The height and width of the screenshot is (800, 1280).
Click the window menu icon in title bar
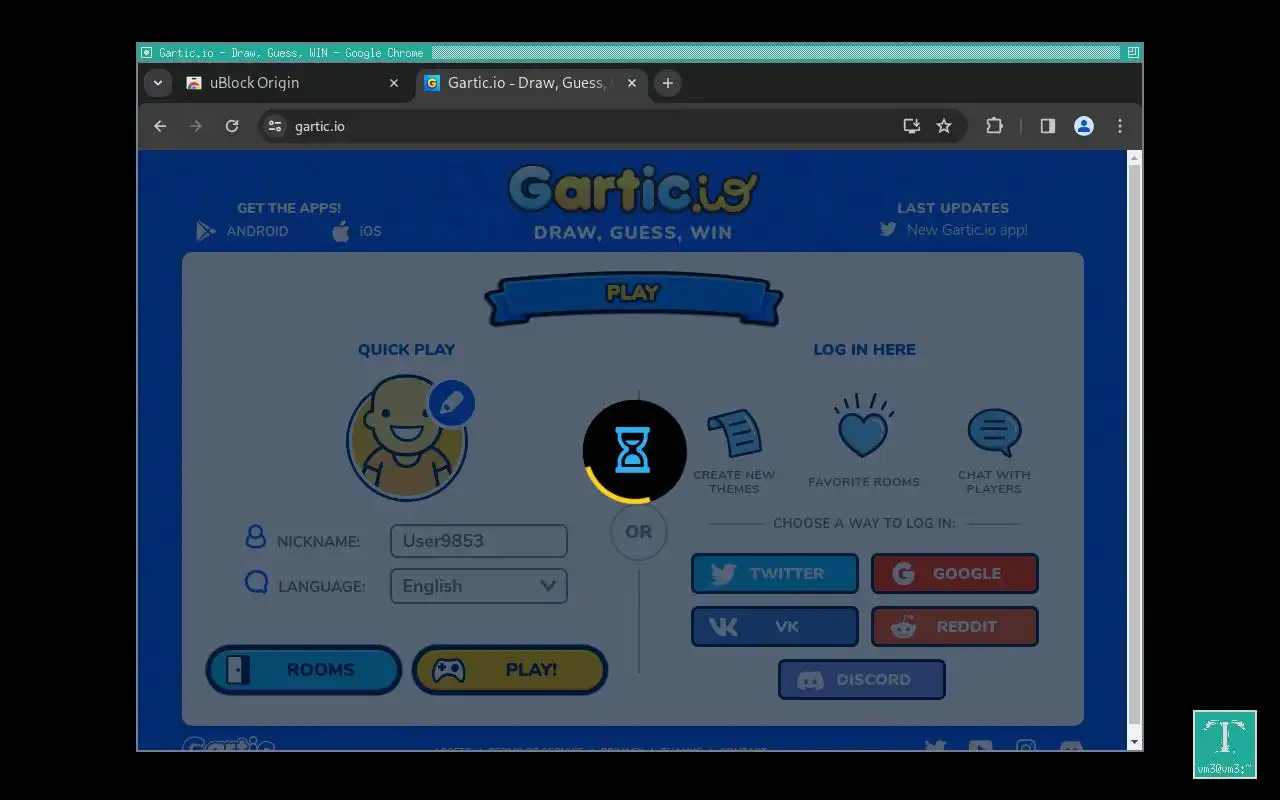click(146, 53)
